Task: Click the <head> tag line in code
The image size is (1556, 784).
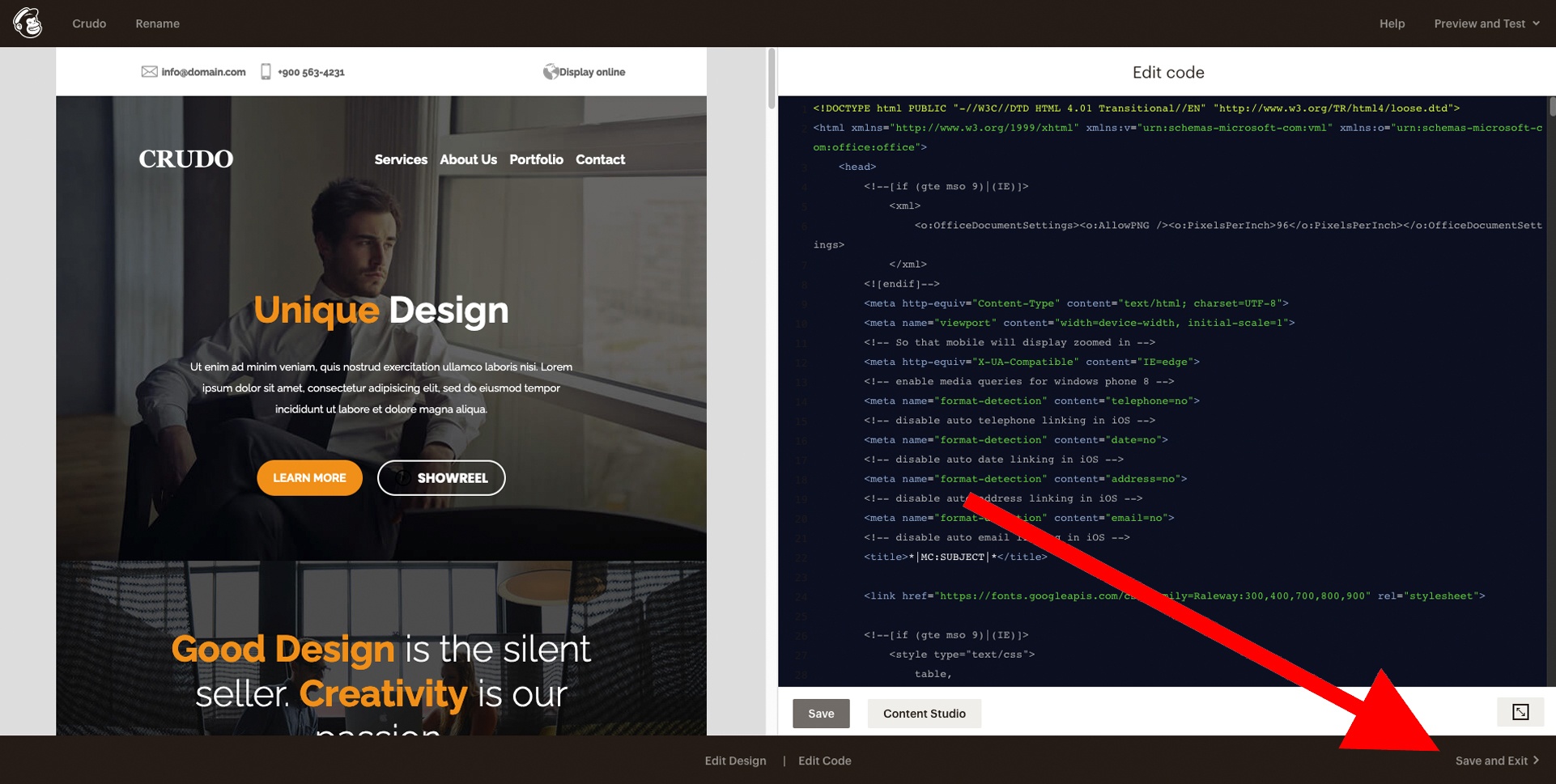Action: pyautogui.click(x=857, y=167)
